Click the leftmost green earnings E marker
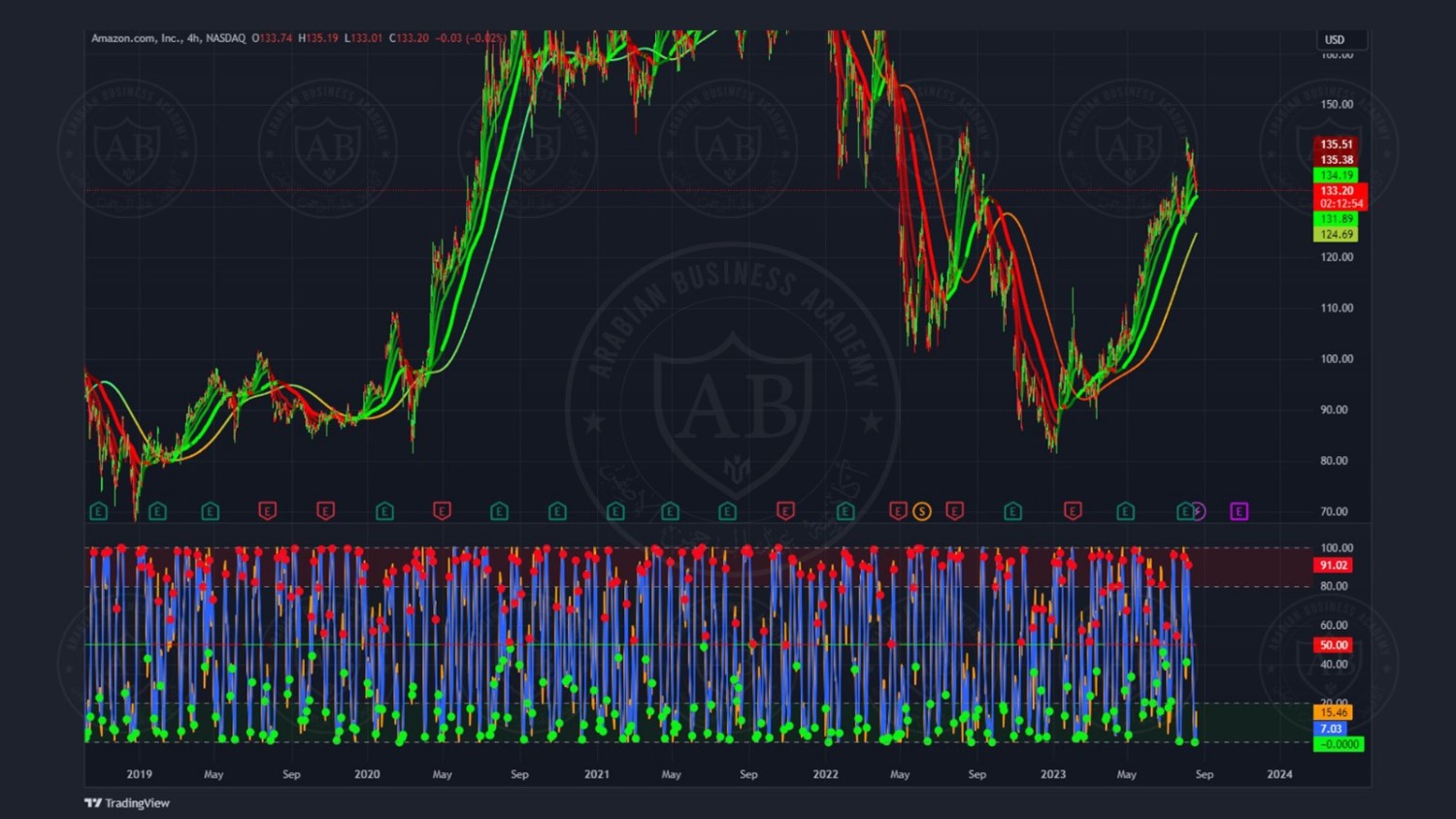The height and width of the screenshot is (819, 1456). point(98,511)
